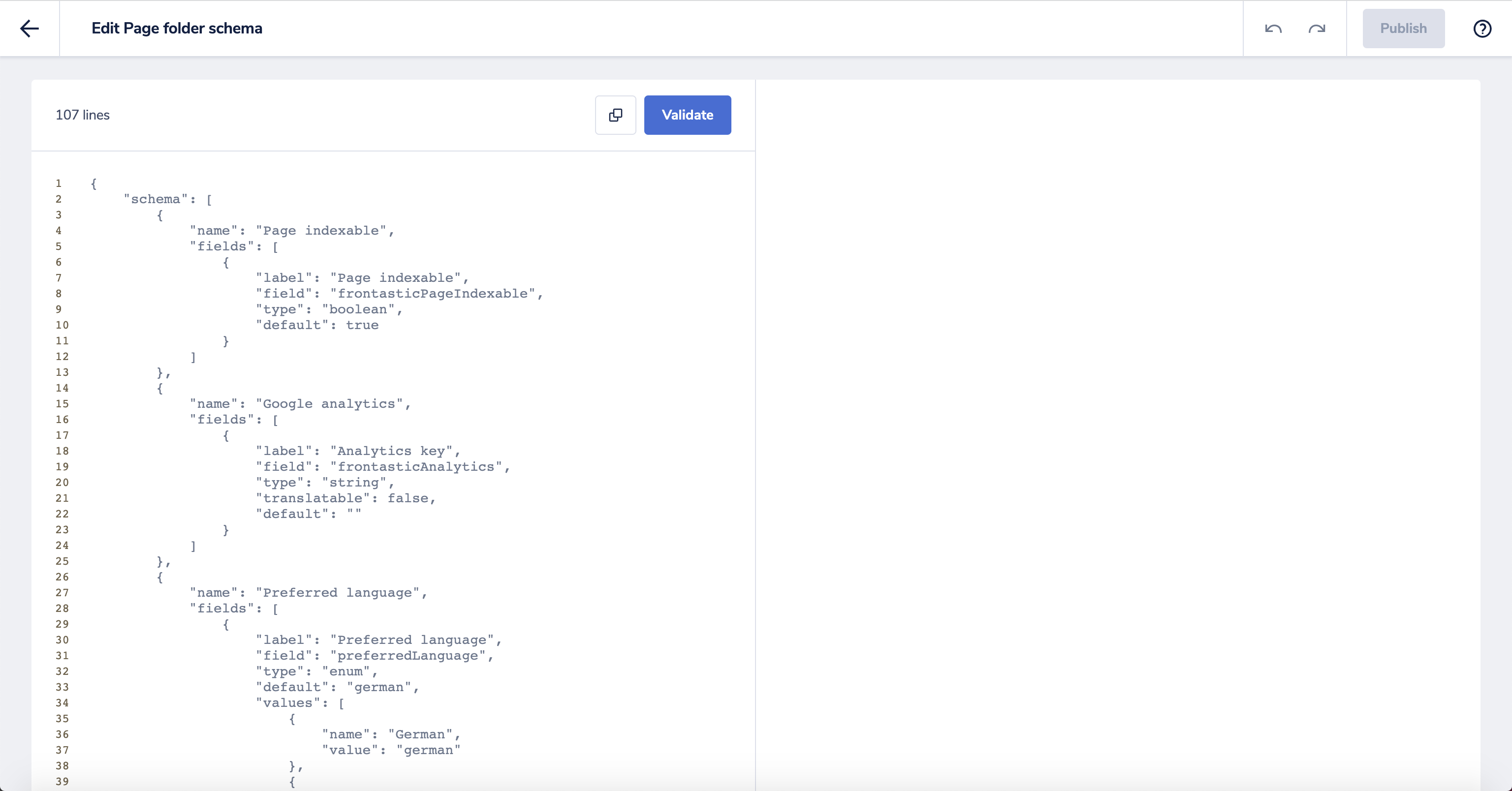This screenshot has width=1512, height=791.
Task: Click the redo icon
Action: coord(1317,28)
